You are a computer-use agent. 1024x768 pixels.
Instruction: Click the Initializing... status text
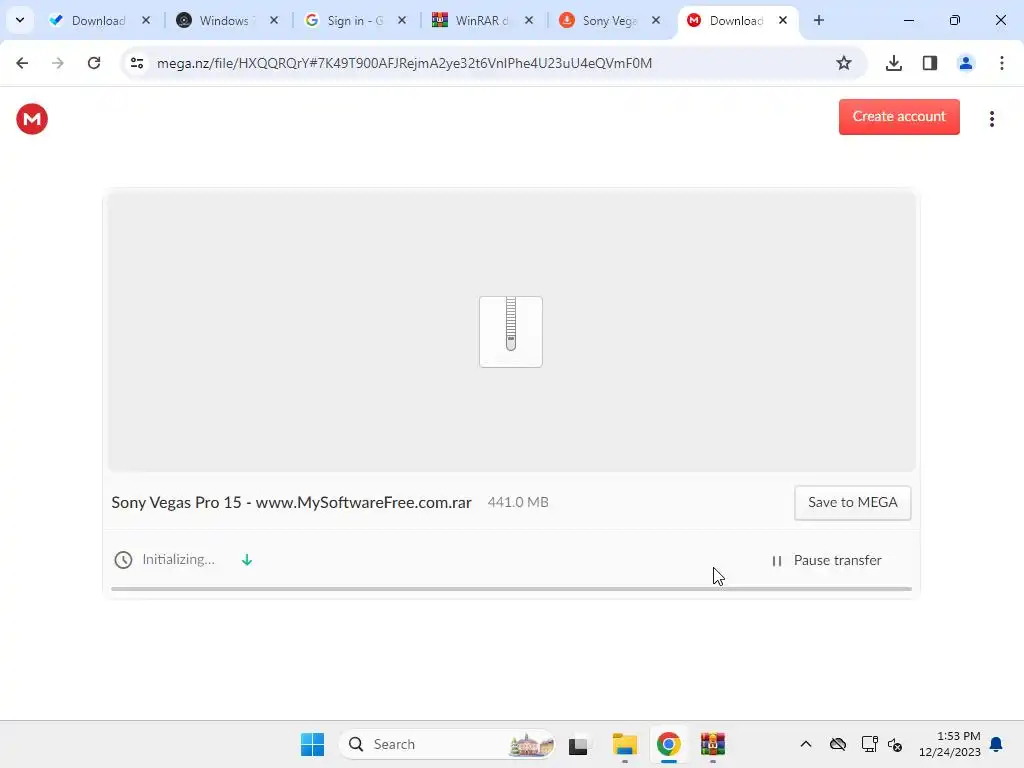(x=178, y=560)
